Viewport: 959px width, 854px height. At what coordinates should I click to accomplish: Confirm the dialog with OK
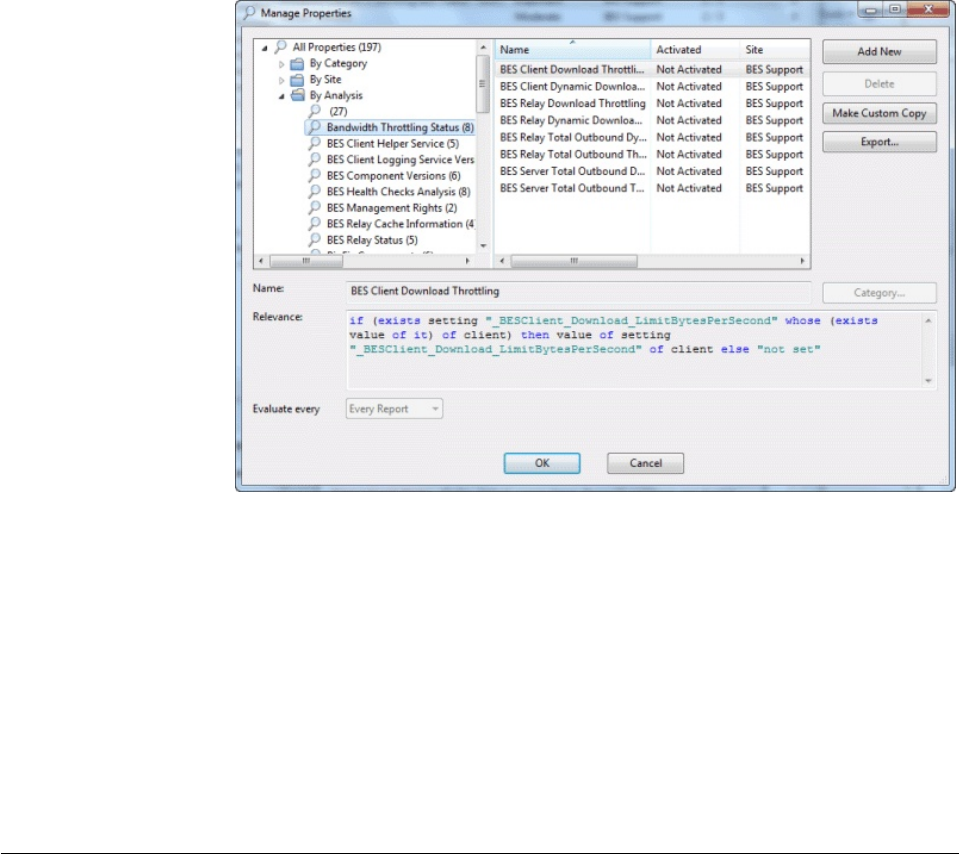pyautogui.click(x=542, y=463)
